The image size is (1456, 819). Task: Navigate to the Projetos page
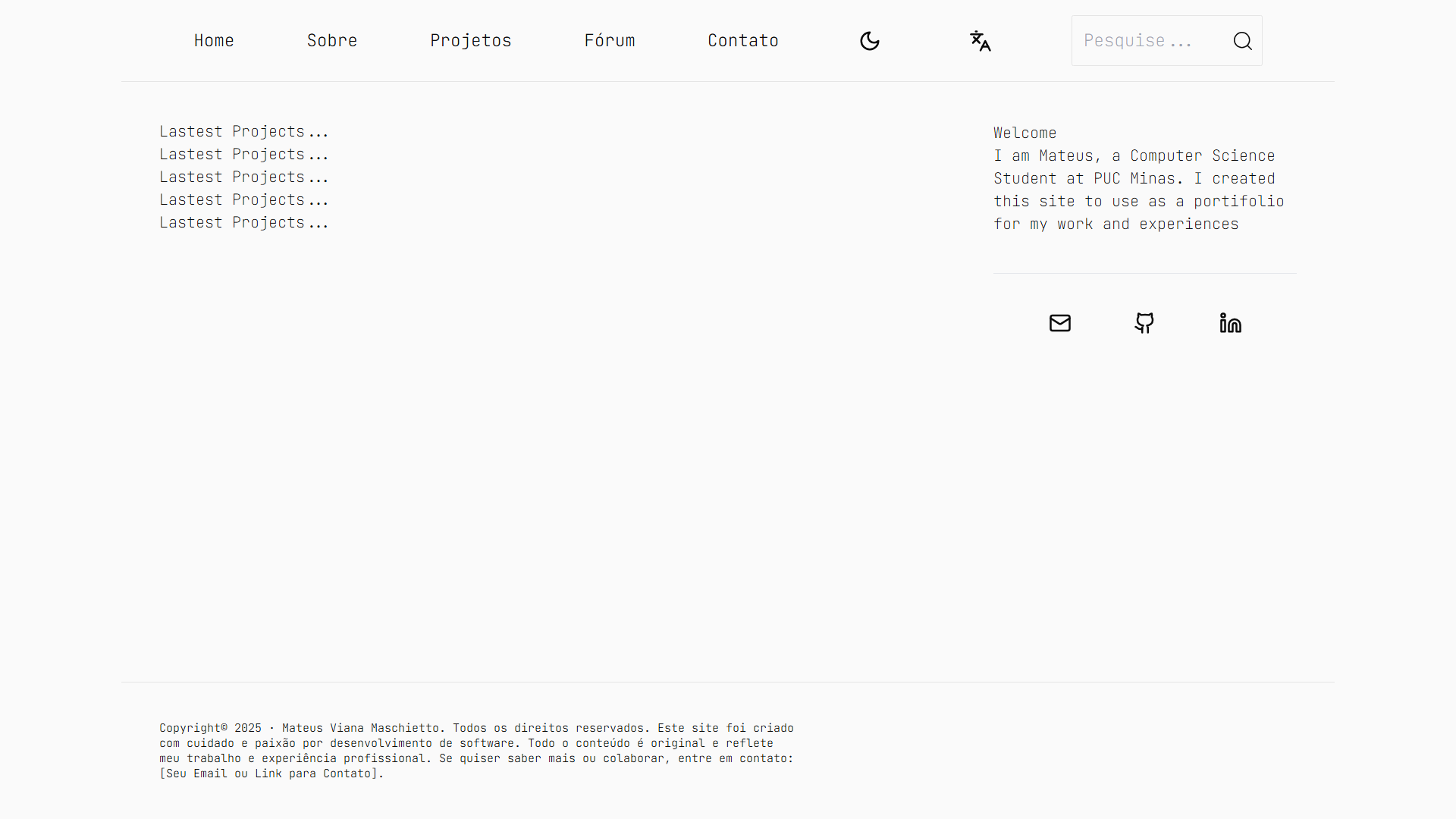(471, 41)
